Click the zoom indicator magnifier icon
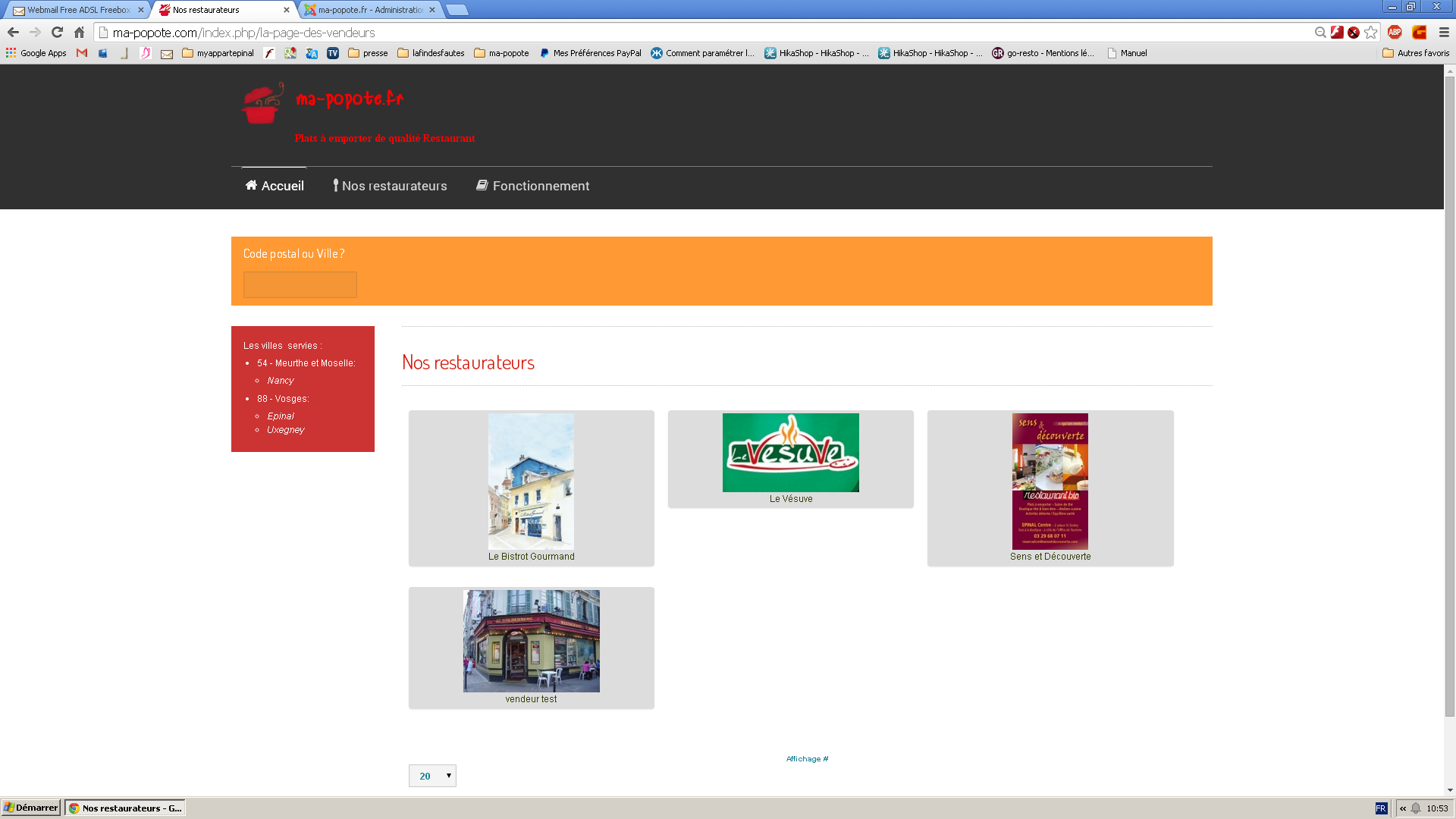Image resolution: width=1456 pixels, height=819 pixels. tap(1320, 32)
